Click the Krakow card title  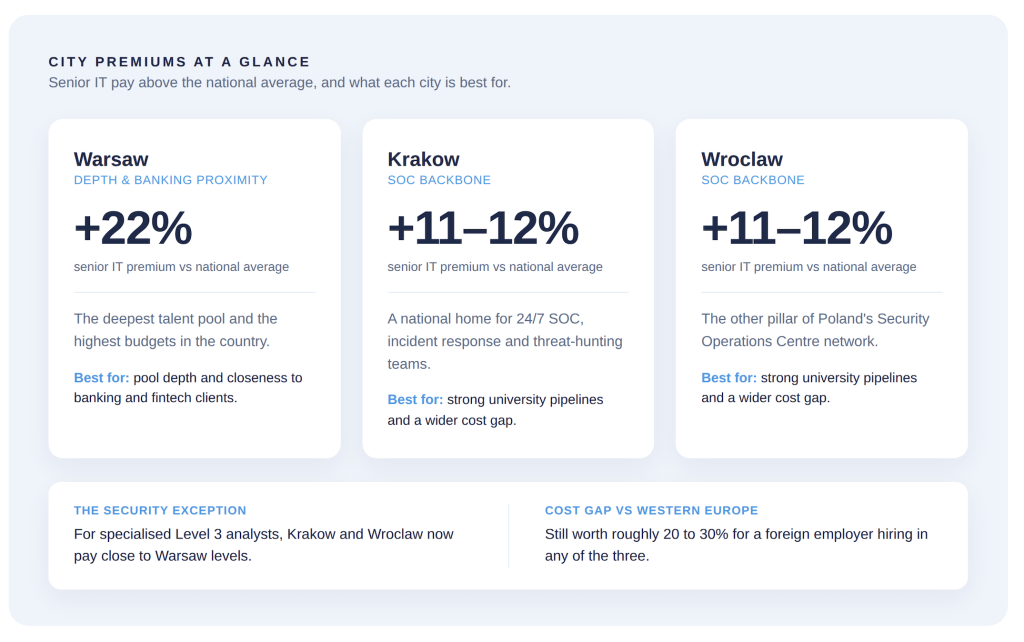[423, 159]
